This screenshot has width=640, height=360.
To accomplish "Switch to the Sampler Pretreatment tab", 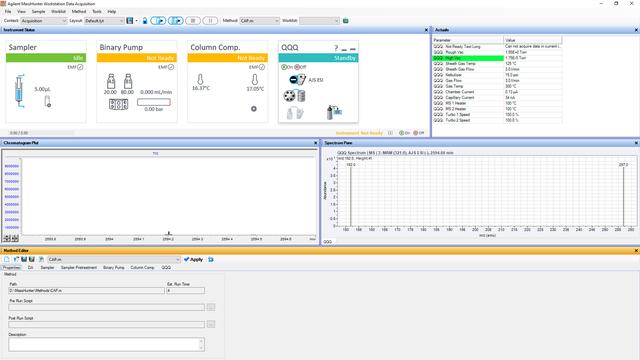I will [x=79, y=267].
